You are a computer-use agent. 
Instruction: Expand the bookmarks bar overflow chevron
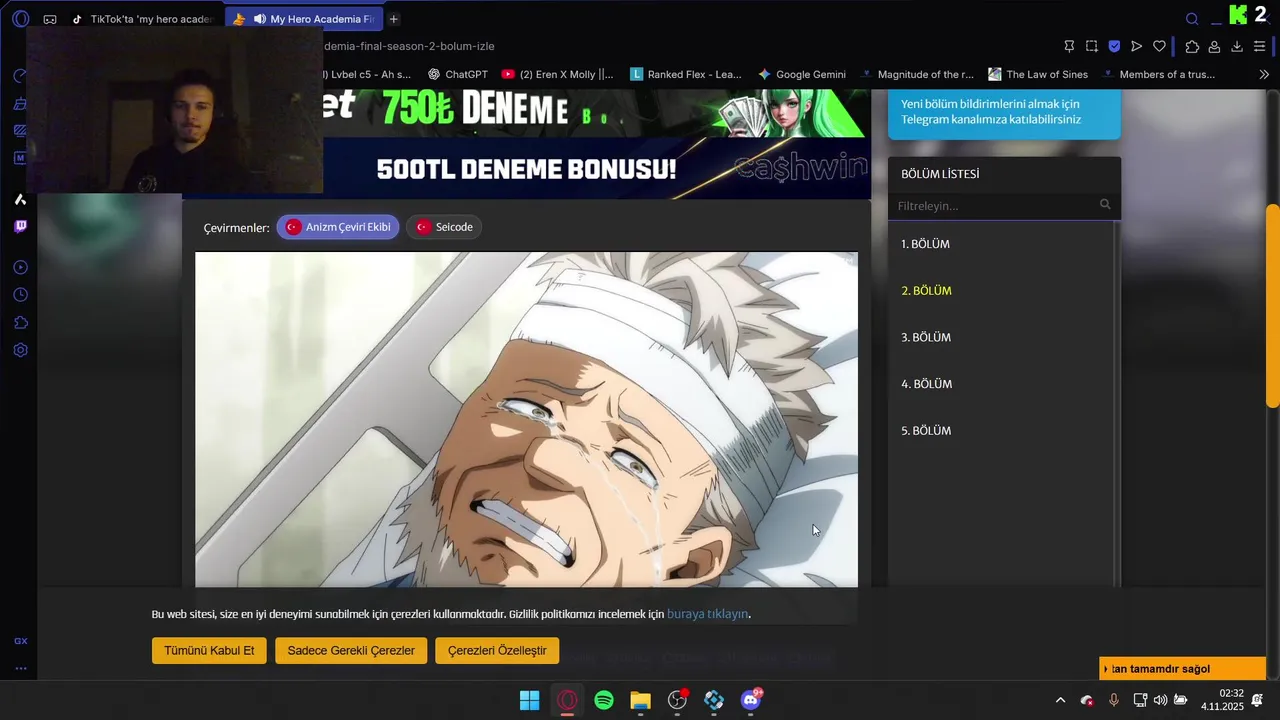1264,74
